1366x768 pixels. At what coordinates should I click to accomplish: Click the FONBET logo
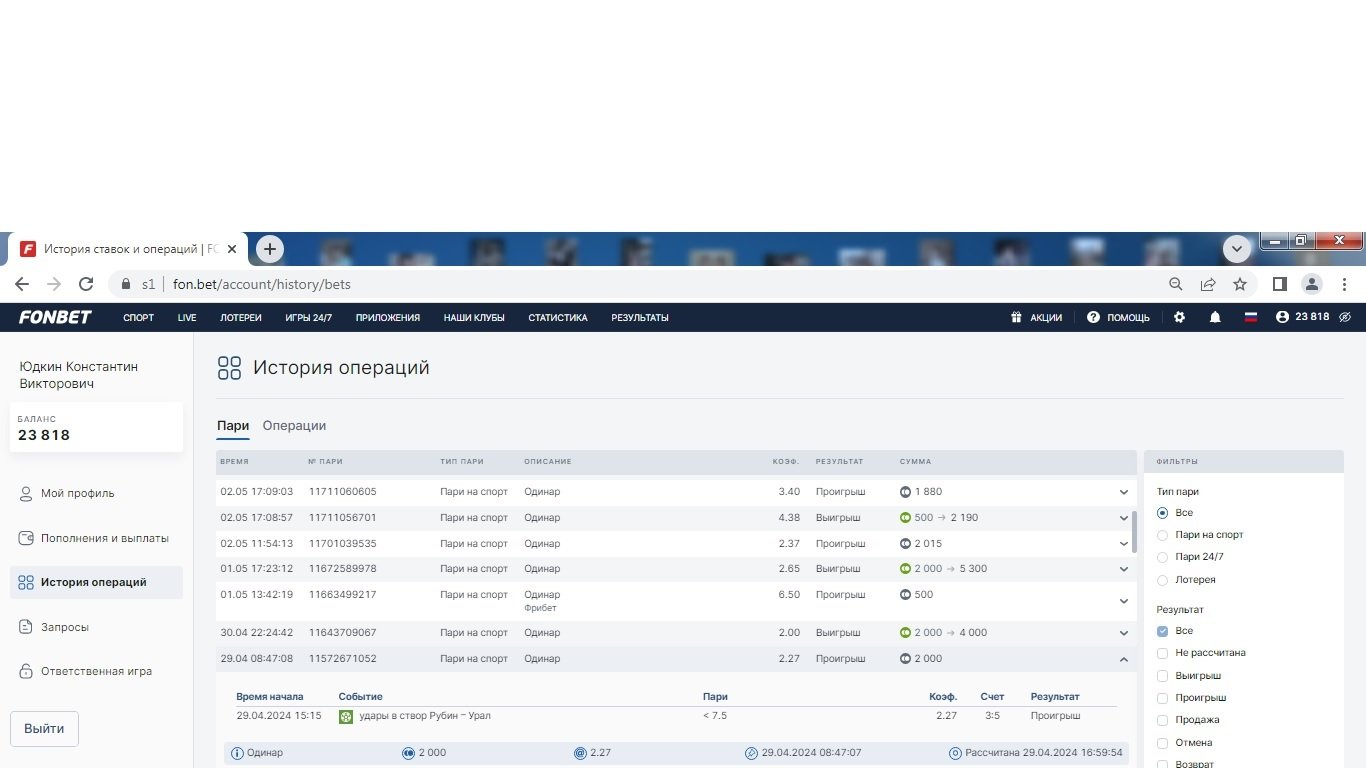(x=55, y=317)
